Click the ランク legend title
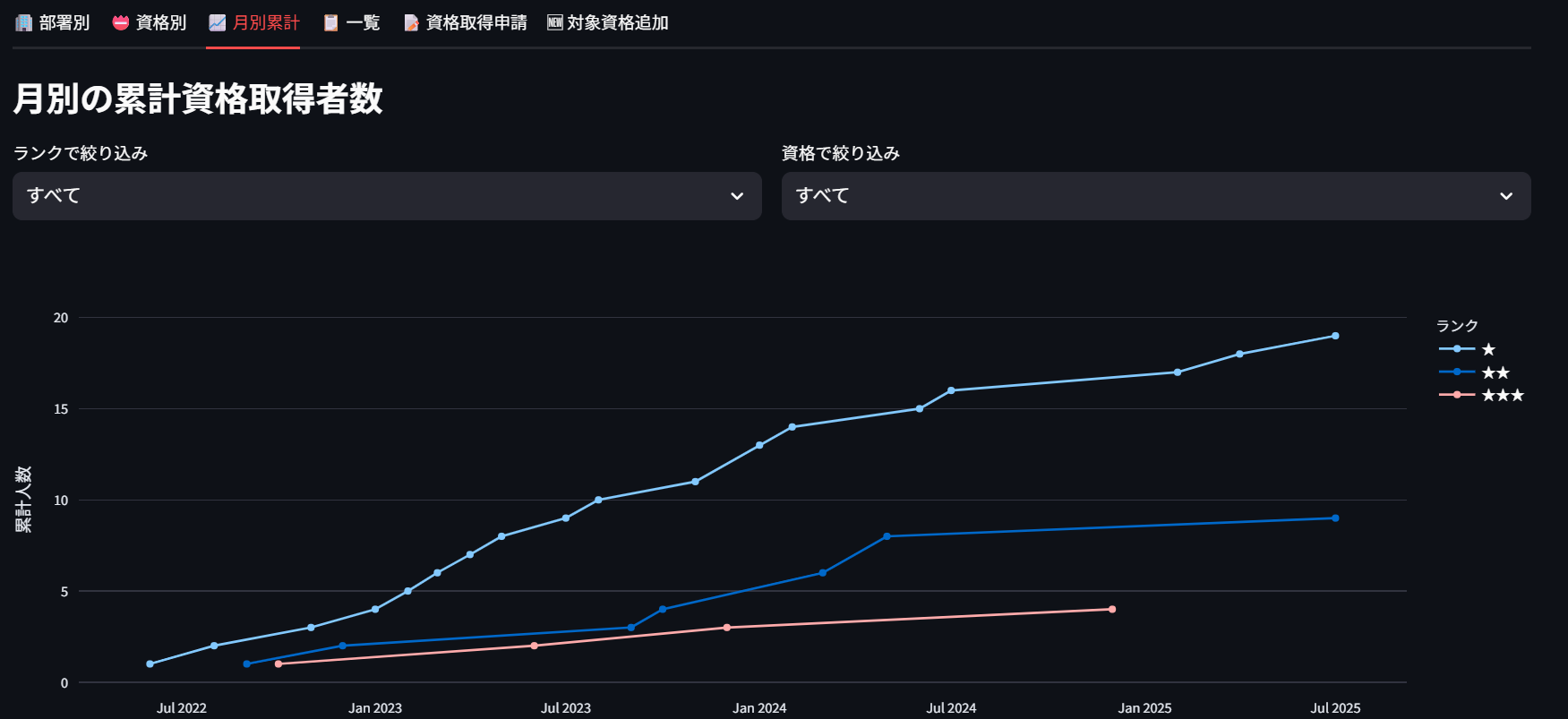 [1457, 326]
